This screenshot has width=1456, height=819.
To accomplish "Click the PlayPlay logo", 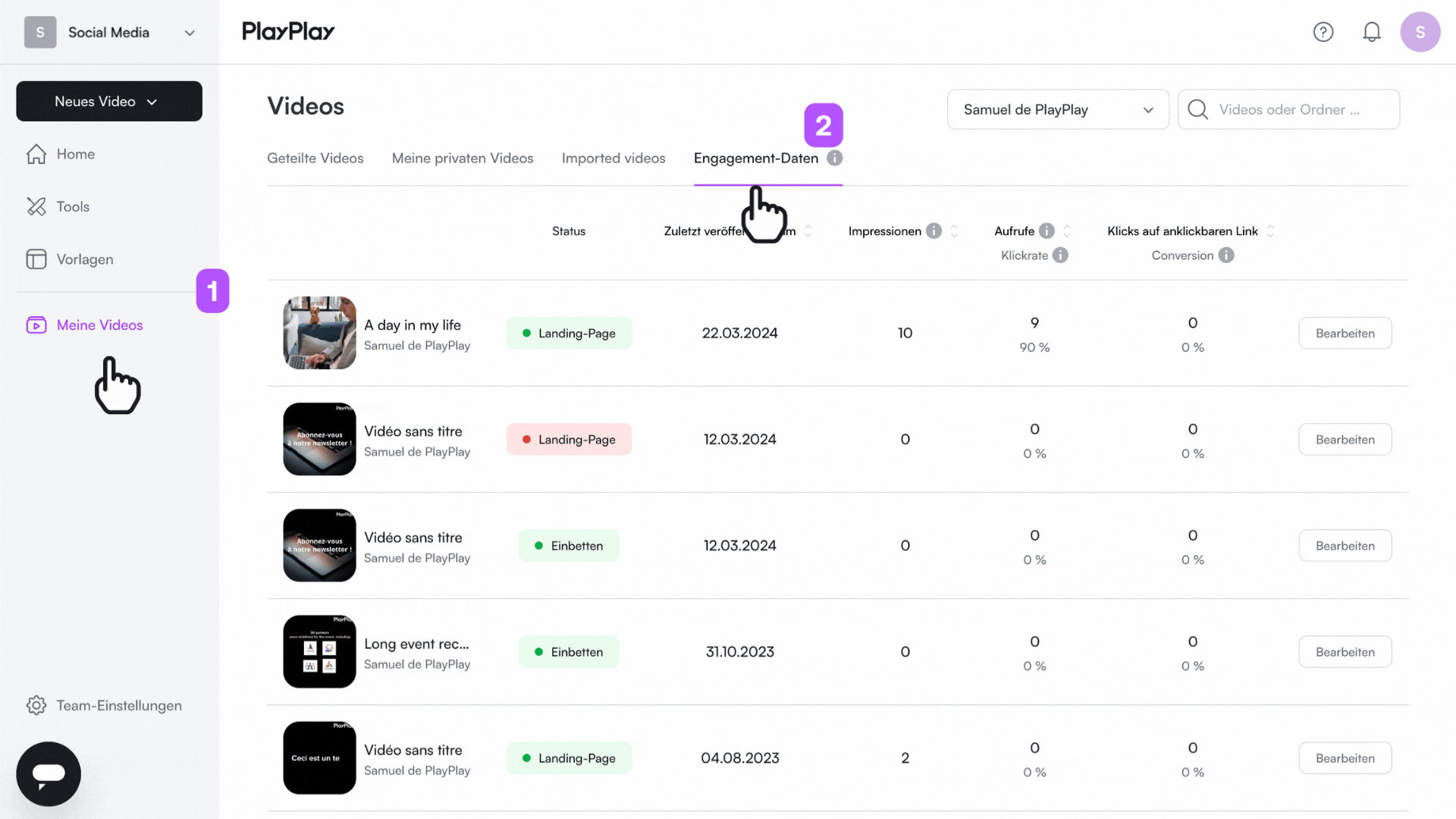I will tap(288, 31).
